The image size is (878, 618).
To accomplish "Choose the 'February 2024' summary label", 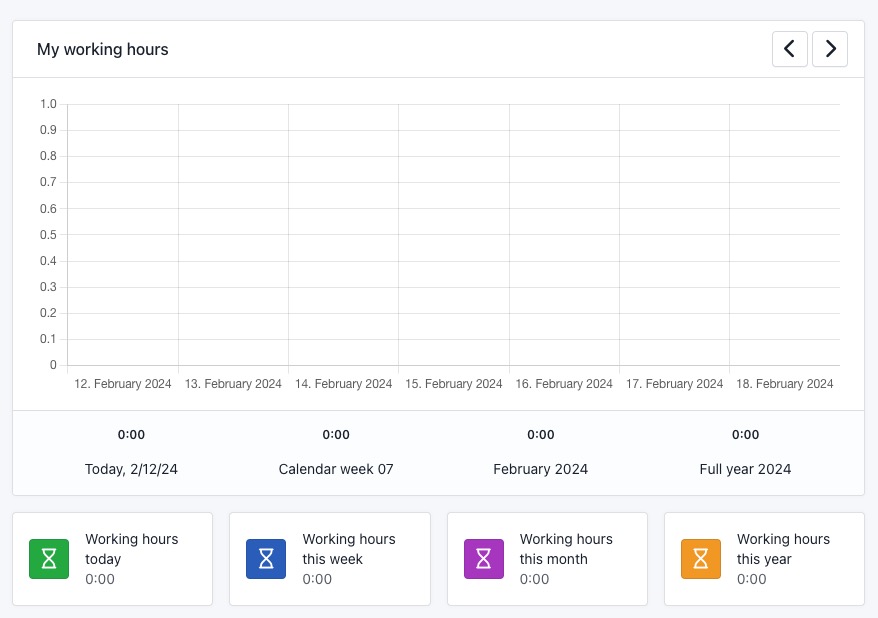I will 540,469.
